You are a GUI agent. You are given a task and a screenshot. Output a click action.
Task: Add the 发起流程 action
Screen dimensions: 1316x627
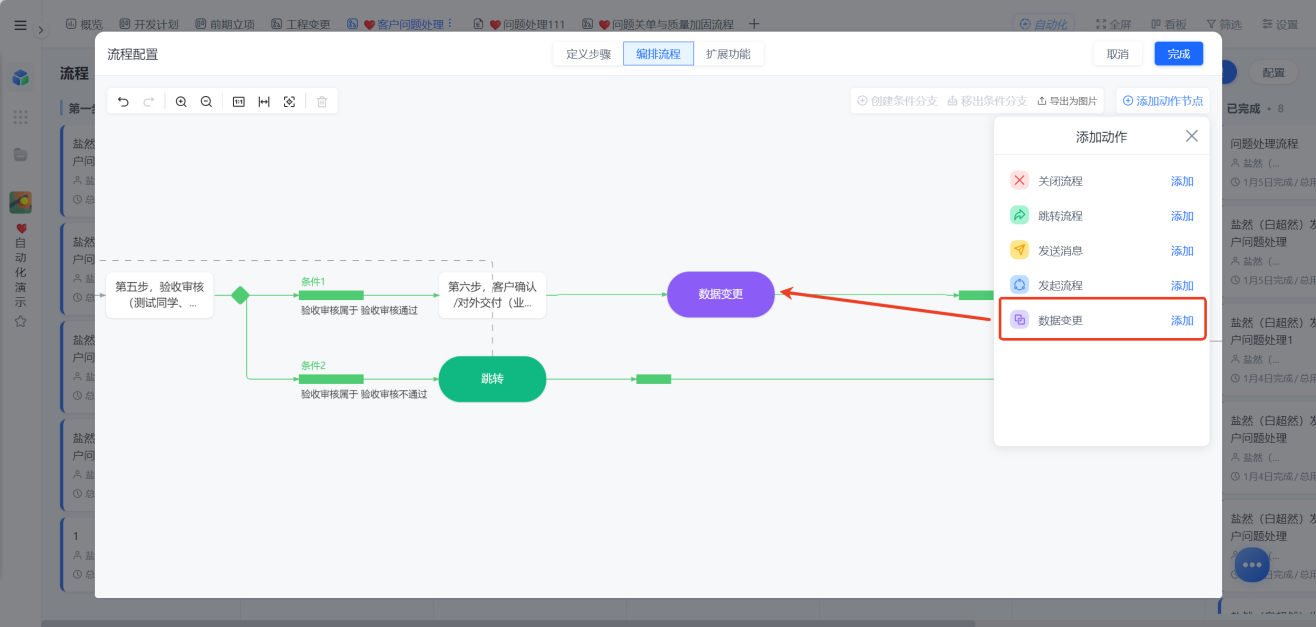pyautogui.click(x=1182, y=286)
